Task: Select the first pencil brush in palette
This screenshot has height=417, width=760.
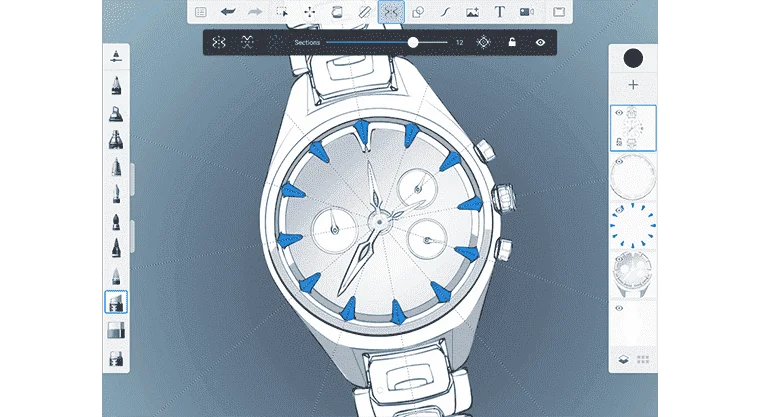Action: click(x=116, y=86)
